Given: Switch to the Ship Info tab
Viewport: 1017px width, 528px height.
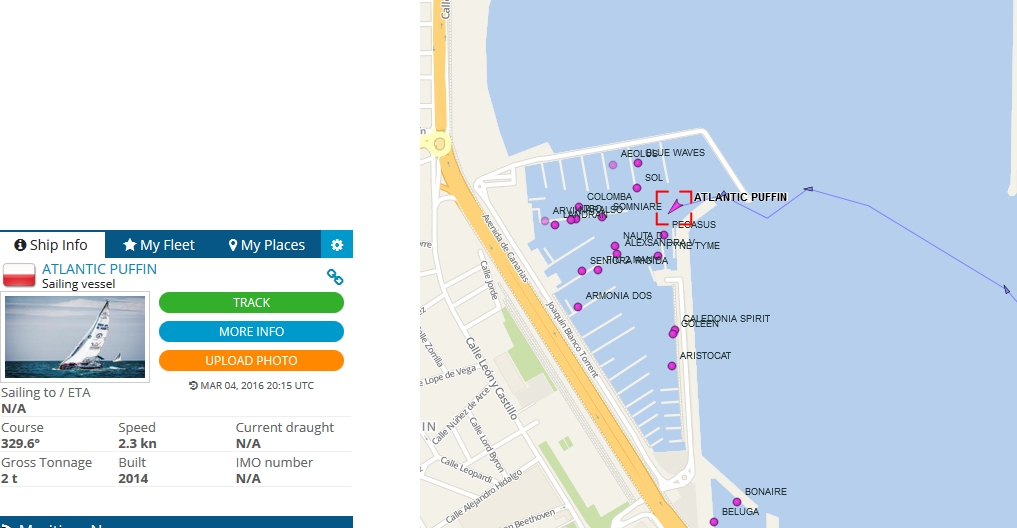Looking at the screenshot, I should pos(51,245).
